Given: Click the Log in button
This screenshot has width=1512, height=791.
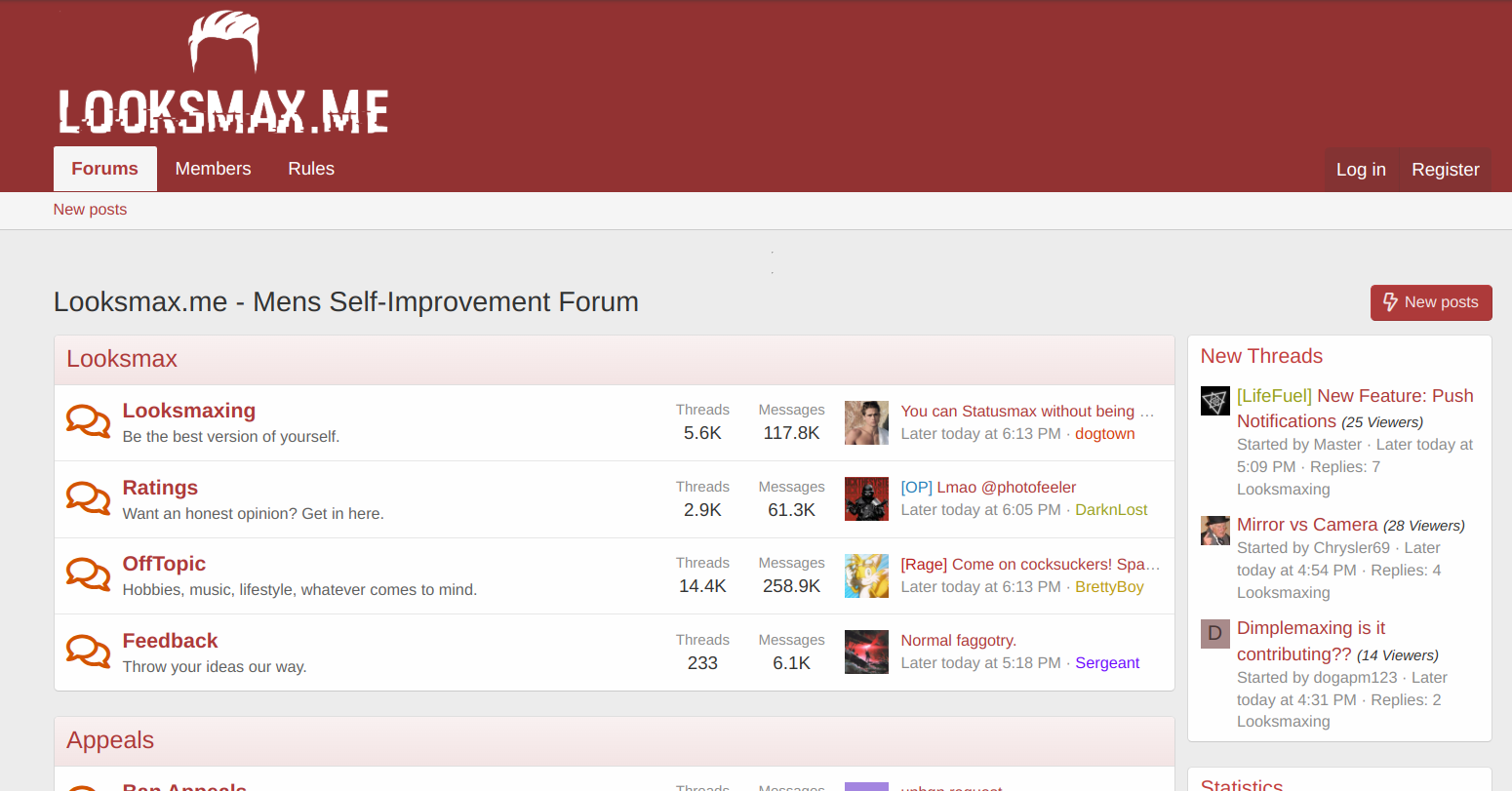Looking at the screenshot, I should coord(1361,170).
